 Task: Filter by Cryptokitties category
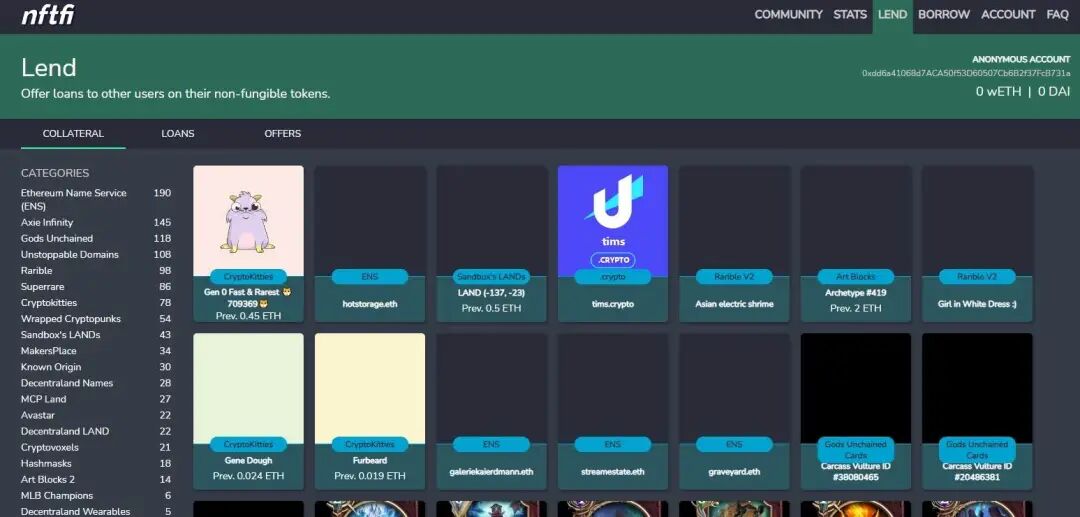[x=96, y=303]
